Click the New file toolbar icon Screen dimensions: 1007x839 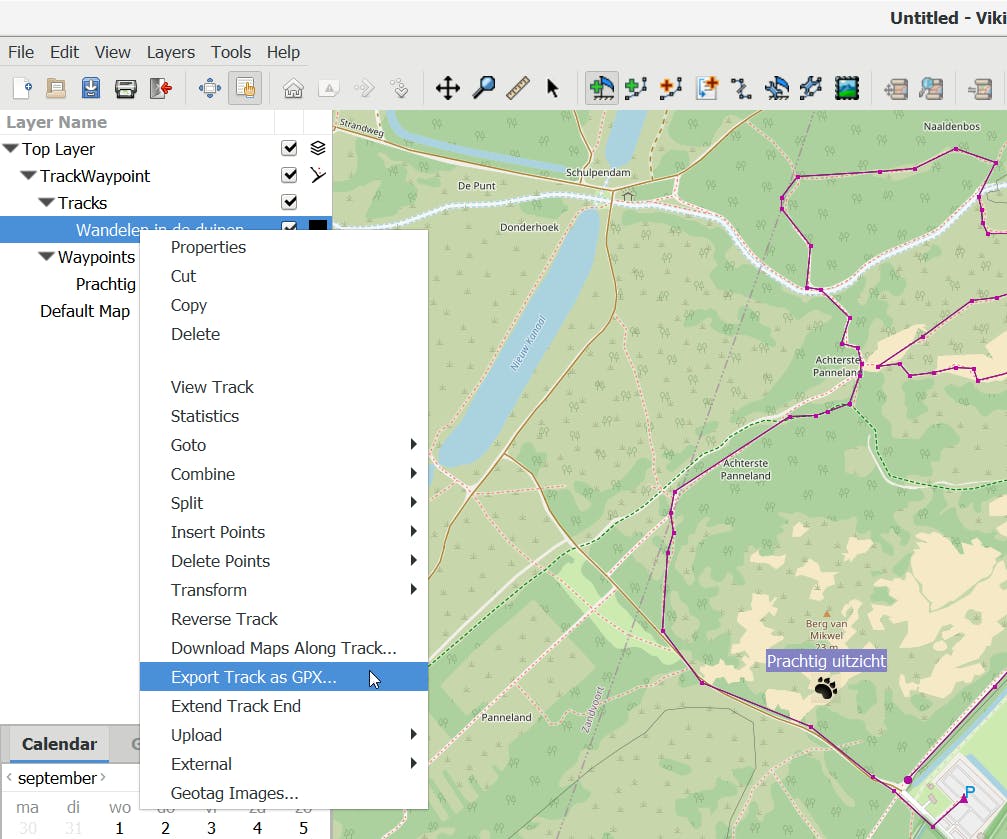(x=22, y=88)
